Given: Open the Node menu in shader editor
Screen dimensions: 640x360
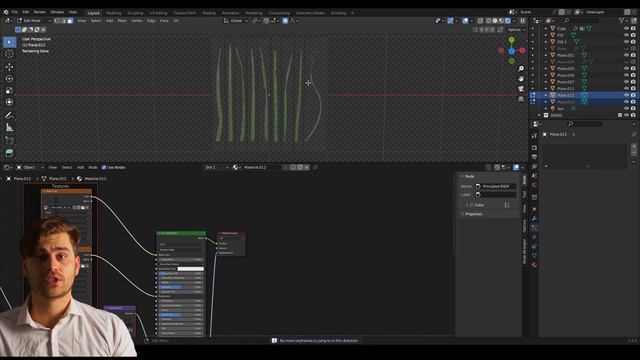Looking at the screenshot, I should pyautogui.click(x=93, y=167).
